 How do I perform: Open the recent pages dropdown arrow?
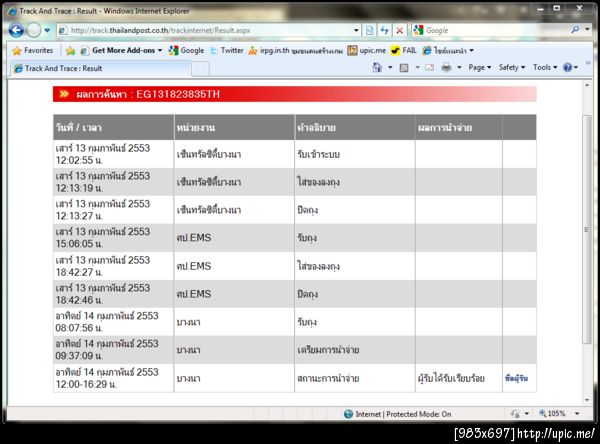click(47, 30)
